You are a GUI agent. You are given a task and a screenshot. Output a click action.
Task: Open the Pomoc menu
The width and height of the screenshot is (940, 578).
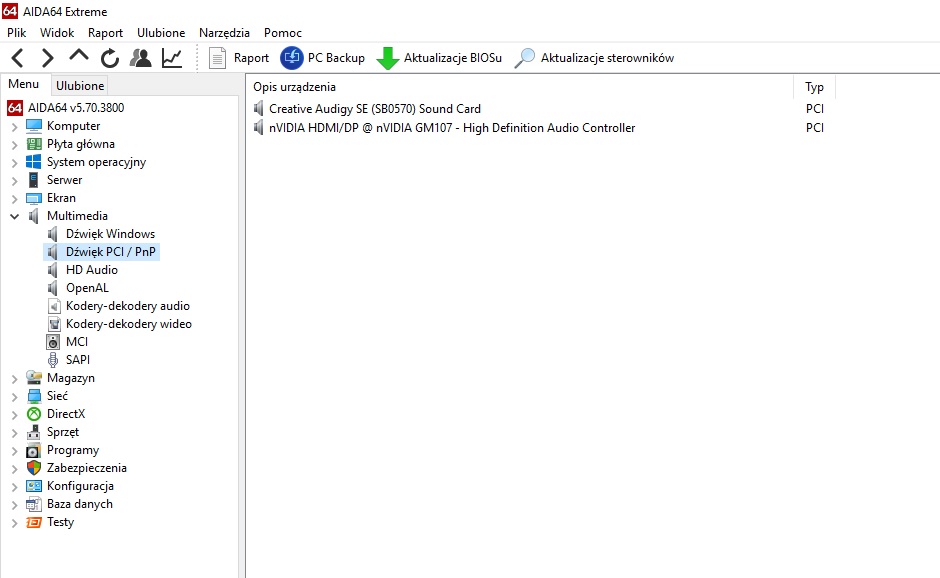[283, 33]
